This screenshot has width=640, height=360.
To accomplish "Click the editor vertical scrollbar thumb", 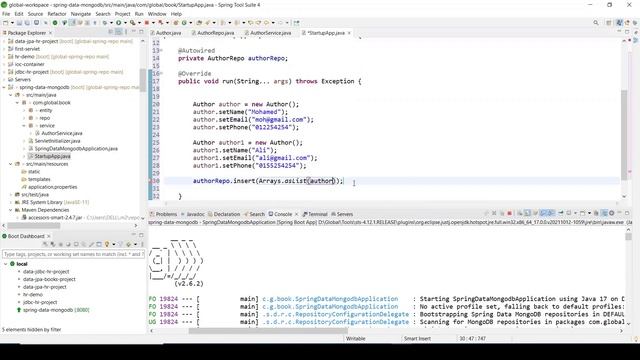I will (x=624, y=135).
